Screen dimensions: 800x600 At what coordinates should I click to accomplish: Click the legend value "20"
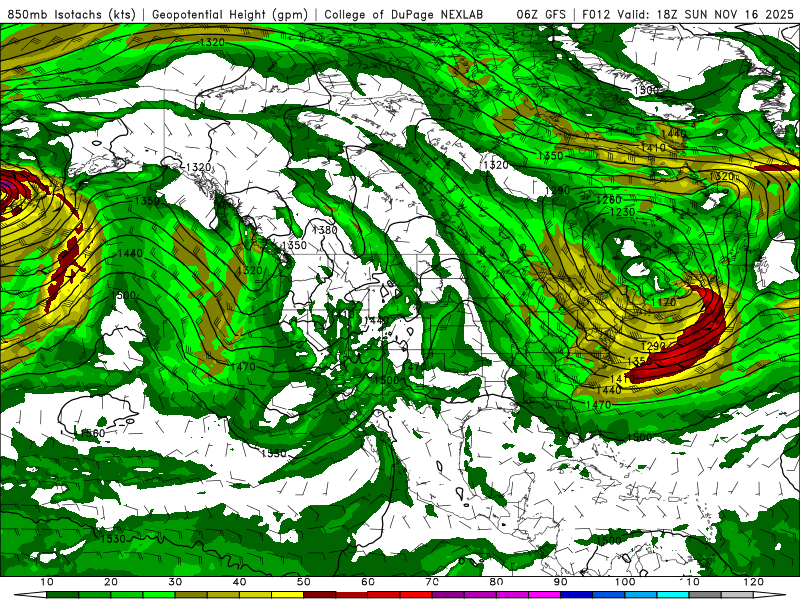pos(111,582)
